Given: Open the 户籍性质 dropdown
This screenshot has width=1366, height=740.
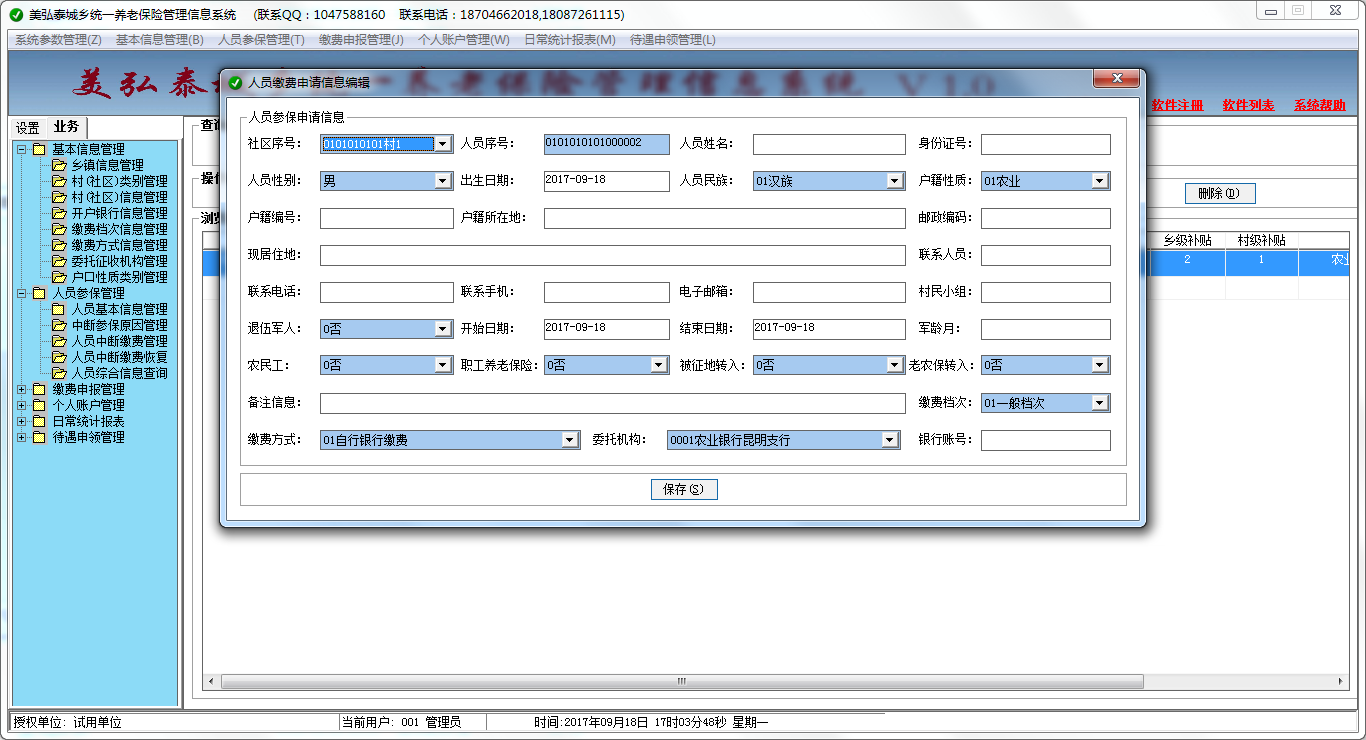Looking at the screenshot, I should click(x=1100, y=181).
